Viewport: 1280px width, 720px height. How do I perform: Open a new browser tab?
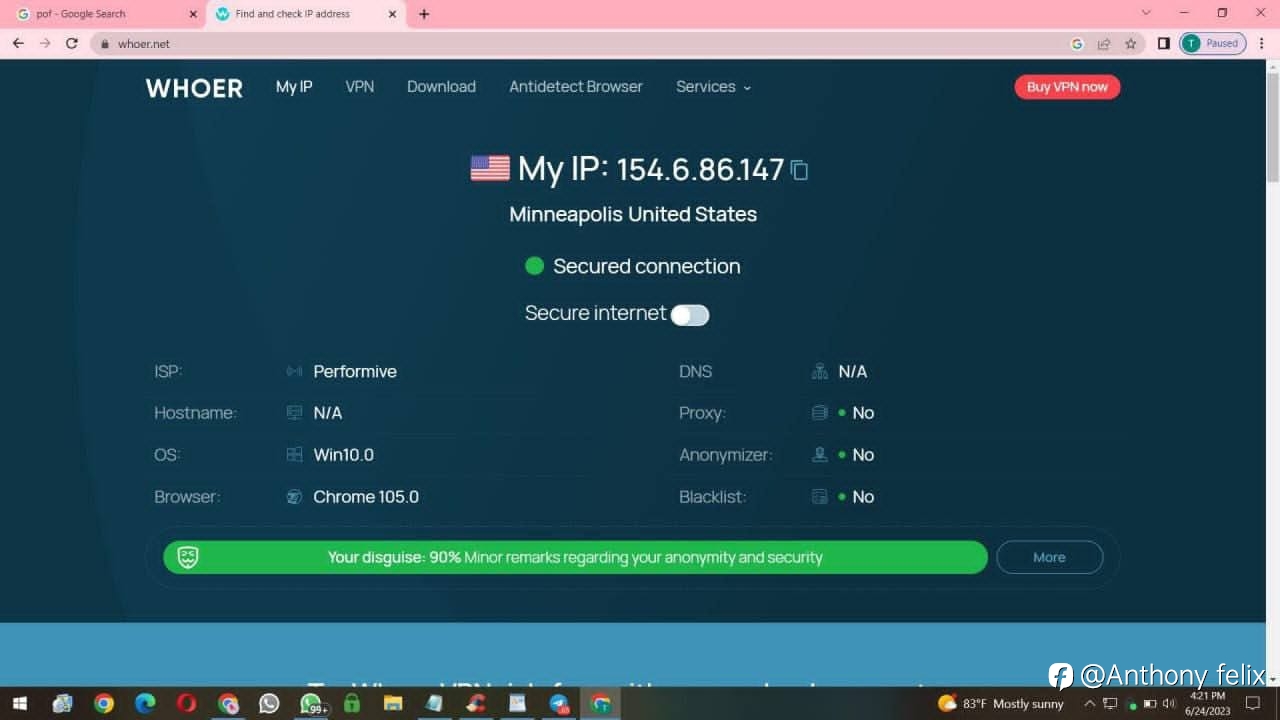pyautogui.click(x=424, y=14)
